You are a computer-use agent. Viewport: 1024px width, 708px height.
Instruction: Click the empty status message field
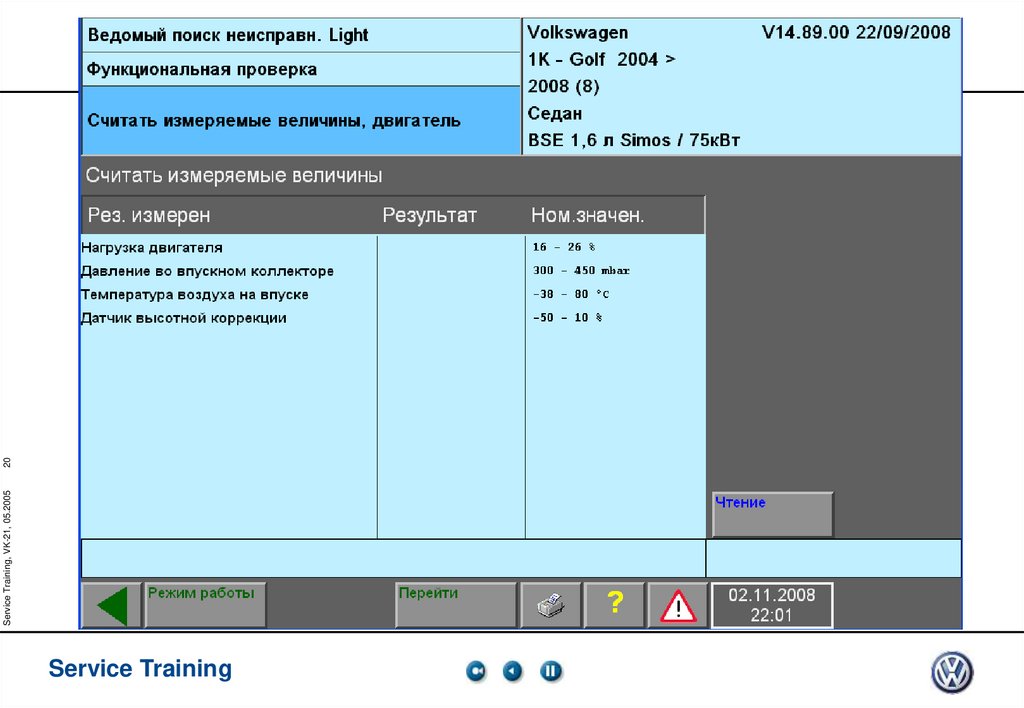393,558
